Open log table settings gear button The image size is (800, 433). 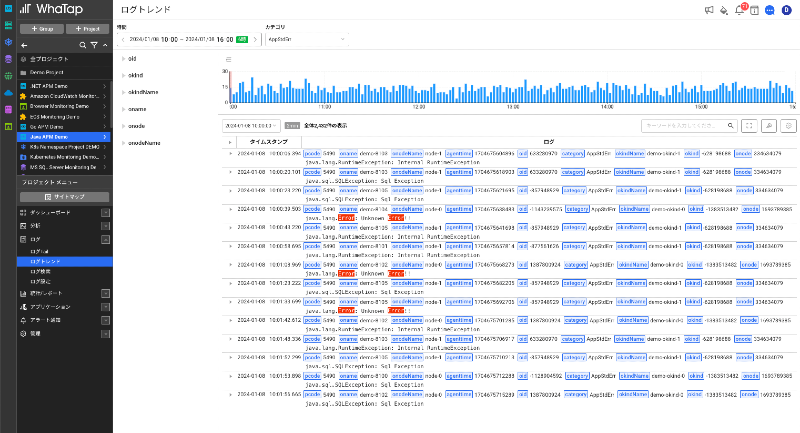click(788, 125)
